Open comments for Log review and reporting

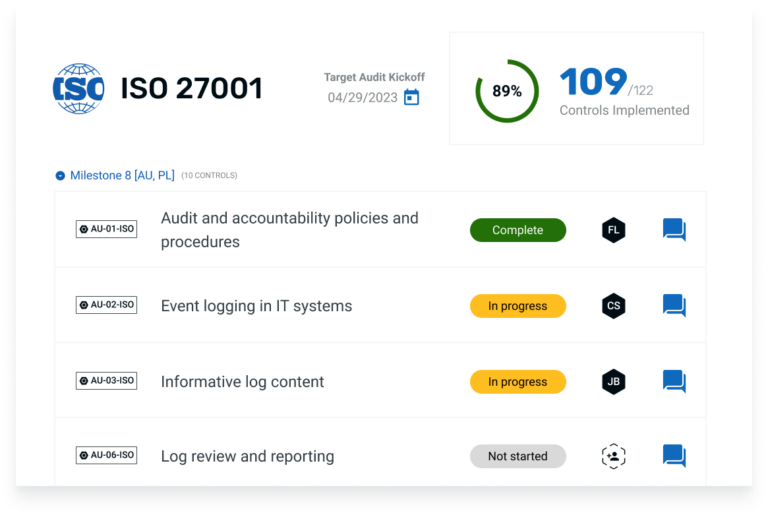[674, 456]
